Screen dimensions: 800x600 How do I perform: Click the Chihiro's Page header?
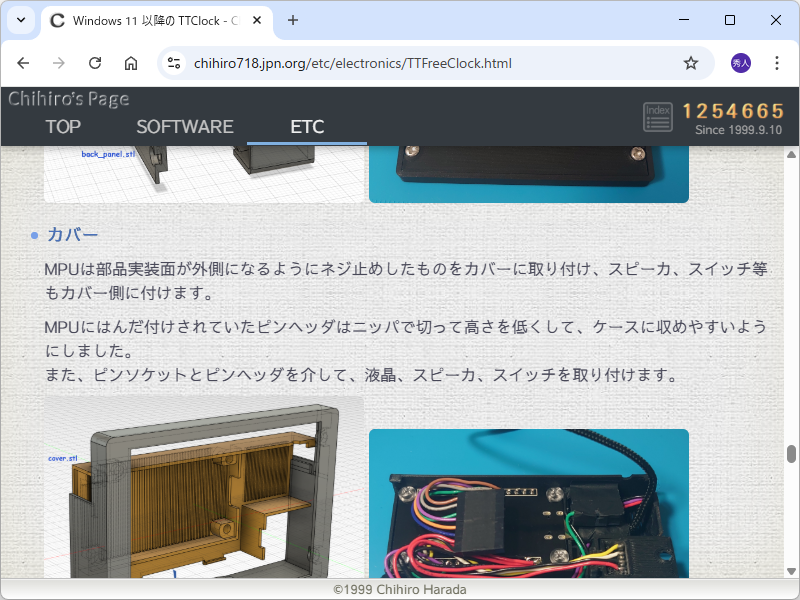click(x=68, y=99)
